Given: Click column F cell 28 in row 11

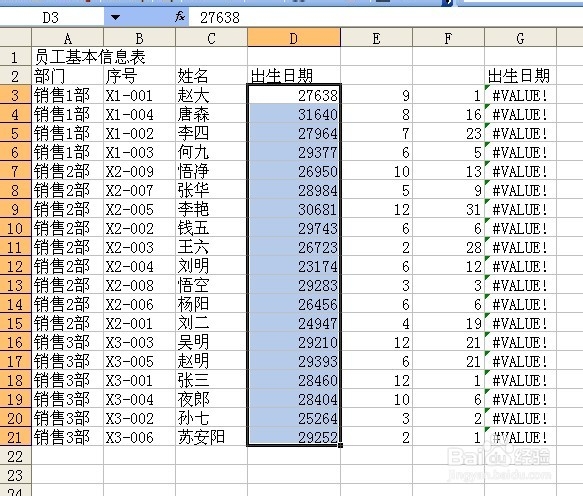Looking at the screenshot, I should point(448,247).
